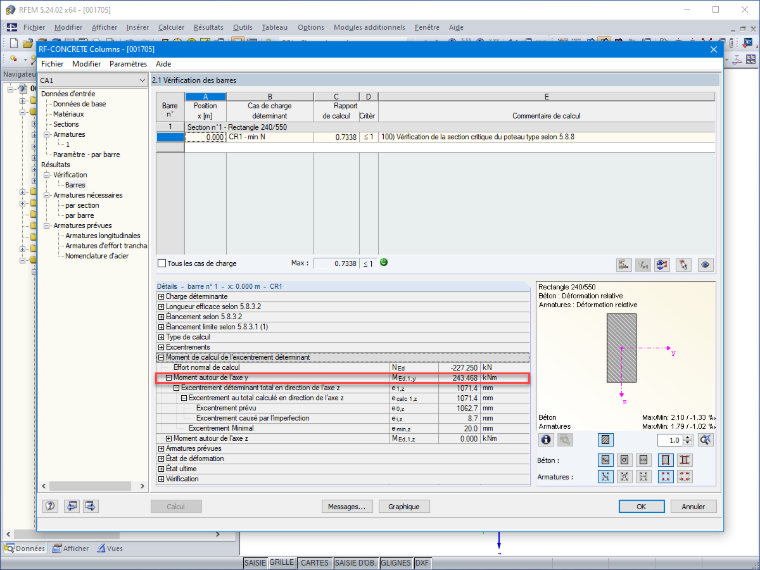Click the navigator tree horizontal scrollbar

click(90, 486)
